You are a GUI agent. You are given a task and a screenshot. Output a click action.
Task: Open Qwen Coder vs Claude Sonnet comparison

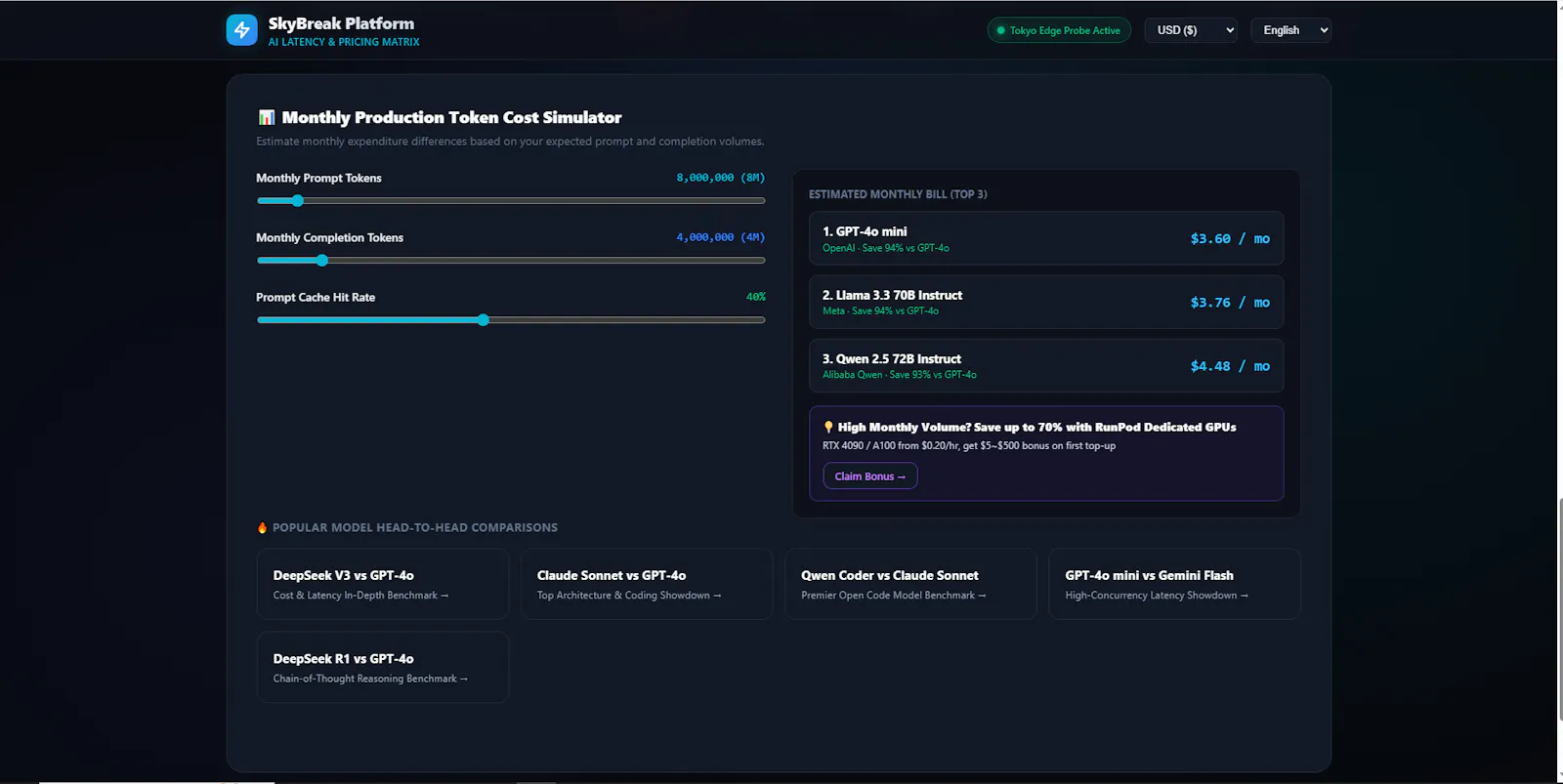click(910, 584)
